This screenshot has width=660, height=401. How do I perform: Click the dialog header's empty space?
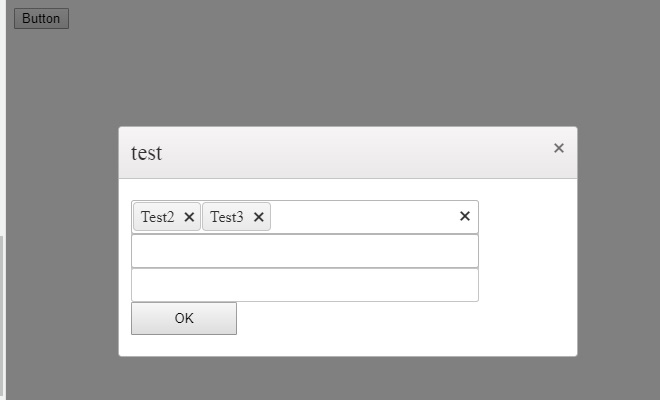coord(350,153)
